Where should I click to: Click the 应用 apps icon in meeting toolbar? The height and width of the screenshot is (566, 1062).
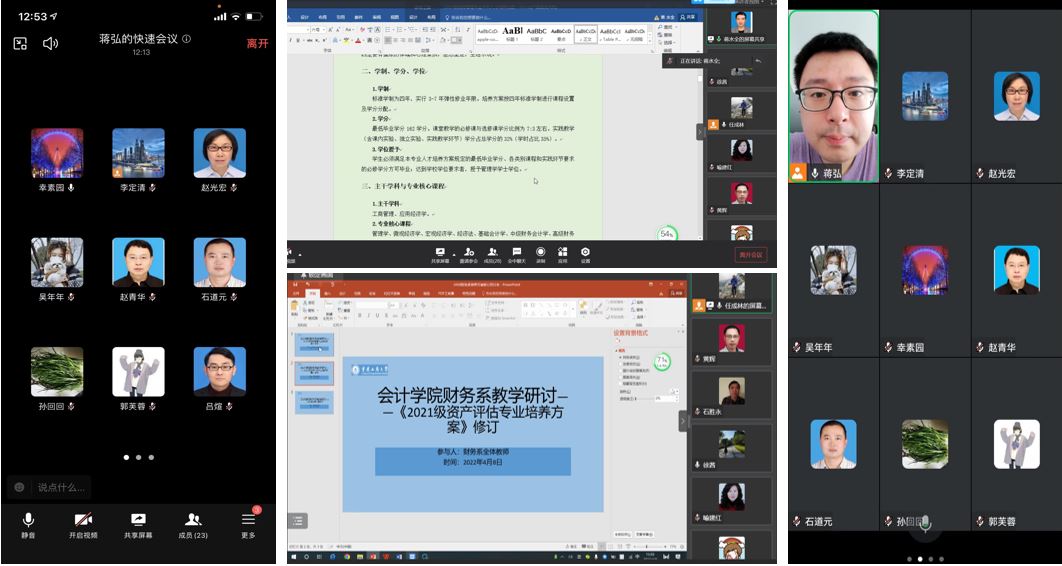[563, 253]
